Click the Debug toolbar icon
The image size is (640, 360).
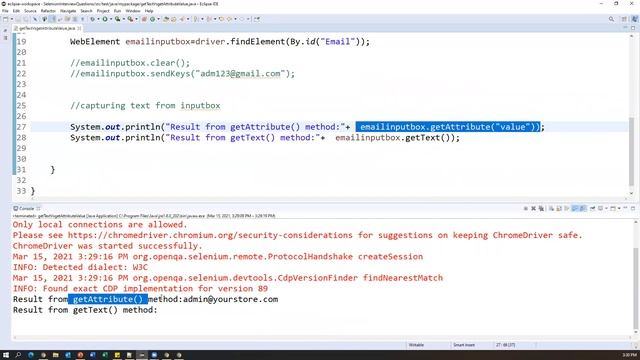pyautogui.click(x=93, y=19)
